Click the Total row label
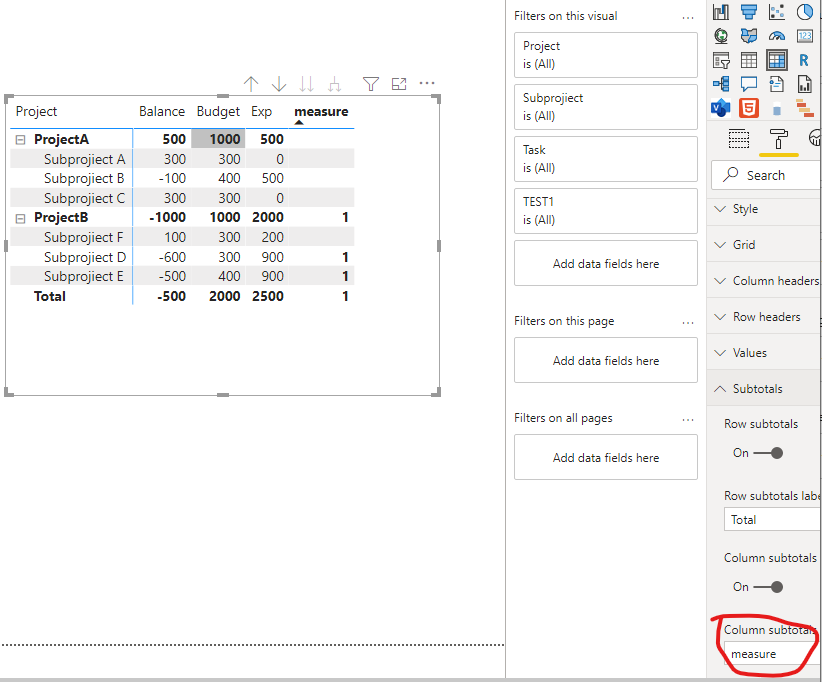The image size is (822, 682). coord(50,297)
